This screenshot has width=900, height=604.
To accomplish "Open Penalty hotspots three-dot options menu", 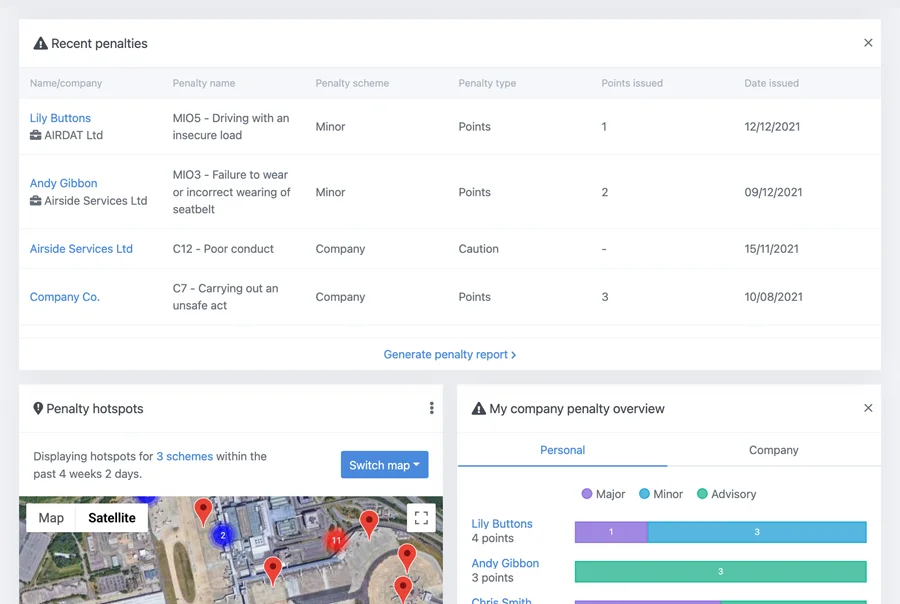I will click(x=431, y=408).
